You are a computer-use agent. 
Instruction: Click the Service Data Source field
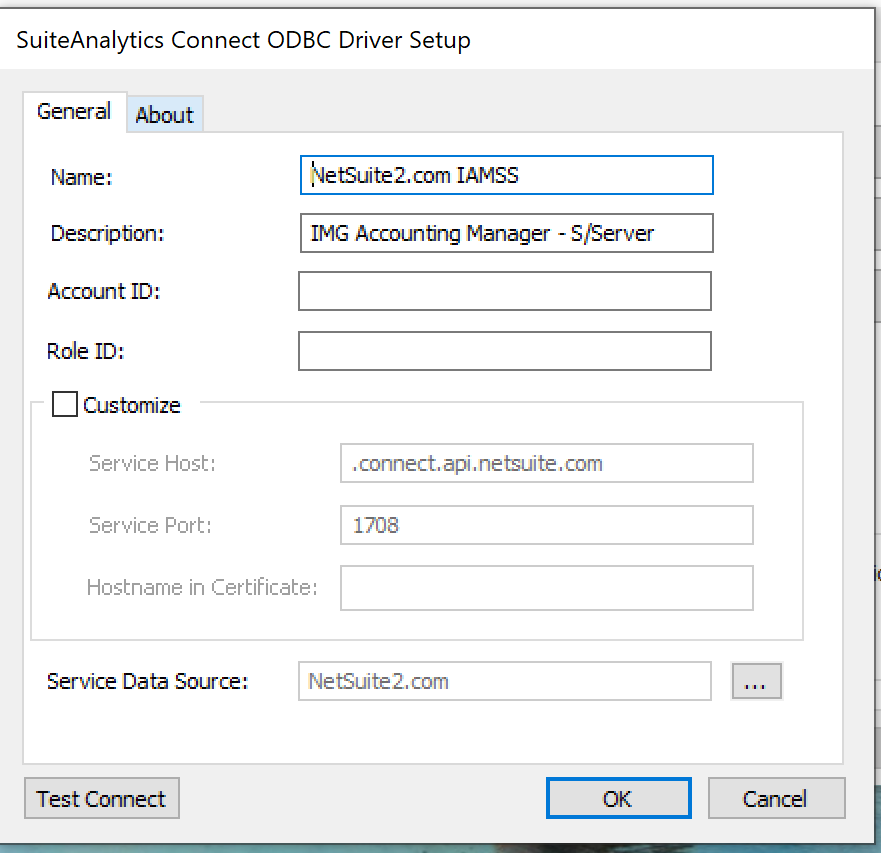(505, 681)
